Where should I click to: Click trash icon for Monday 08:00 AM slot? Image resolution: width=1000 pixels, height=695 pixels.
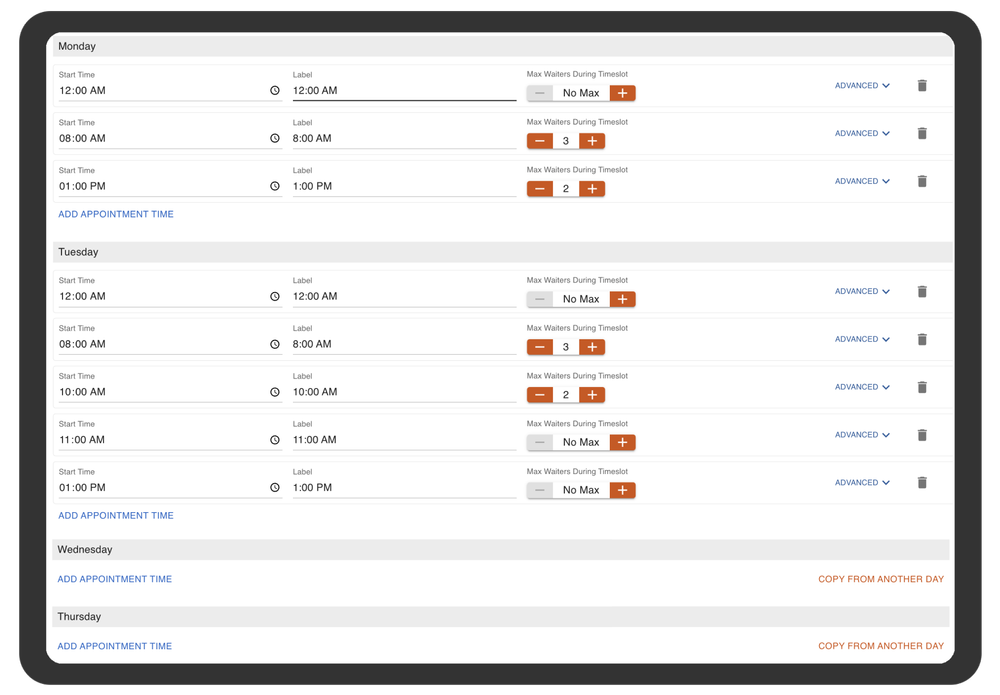[922, 134]
